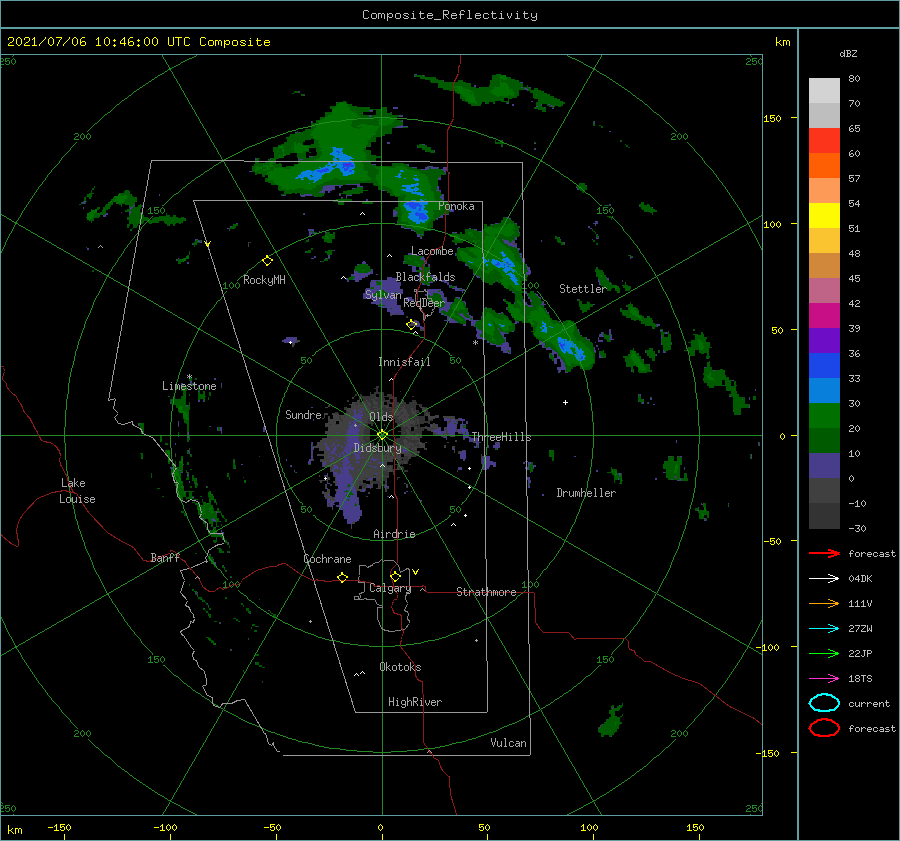The height and width of the screenshot is (841, 900).
Task: Click the 18TS legend text
Action: tap(860, 679)
